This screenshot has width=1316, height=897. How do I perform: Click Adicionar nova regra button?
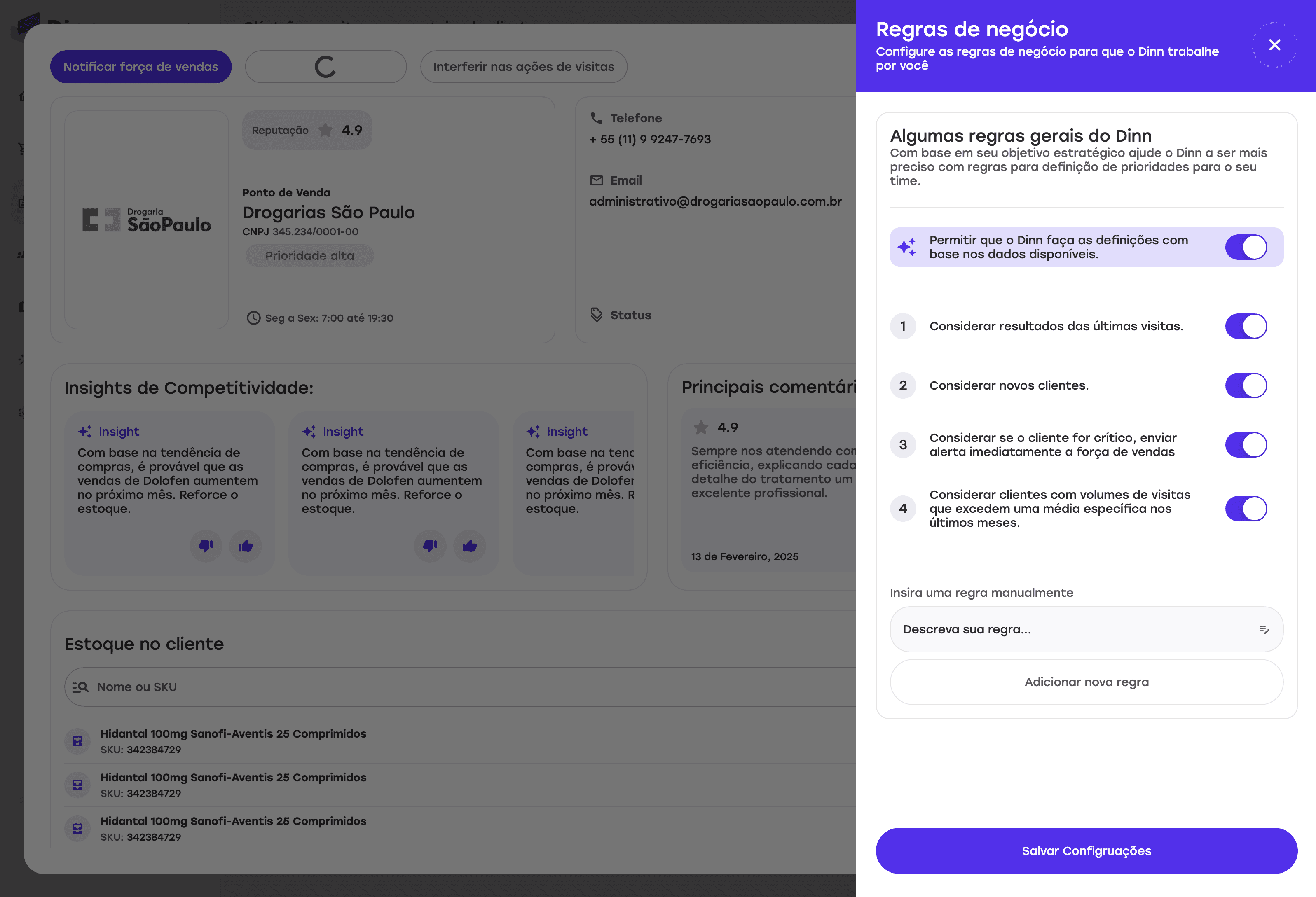1086,682
